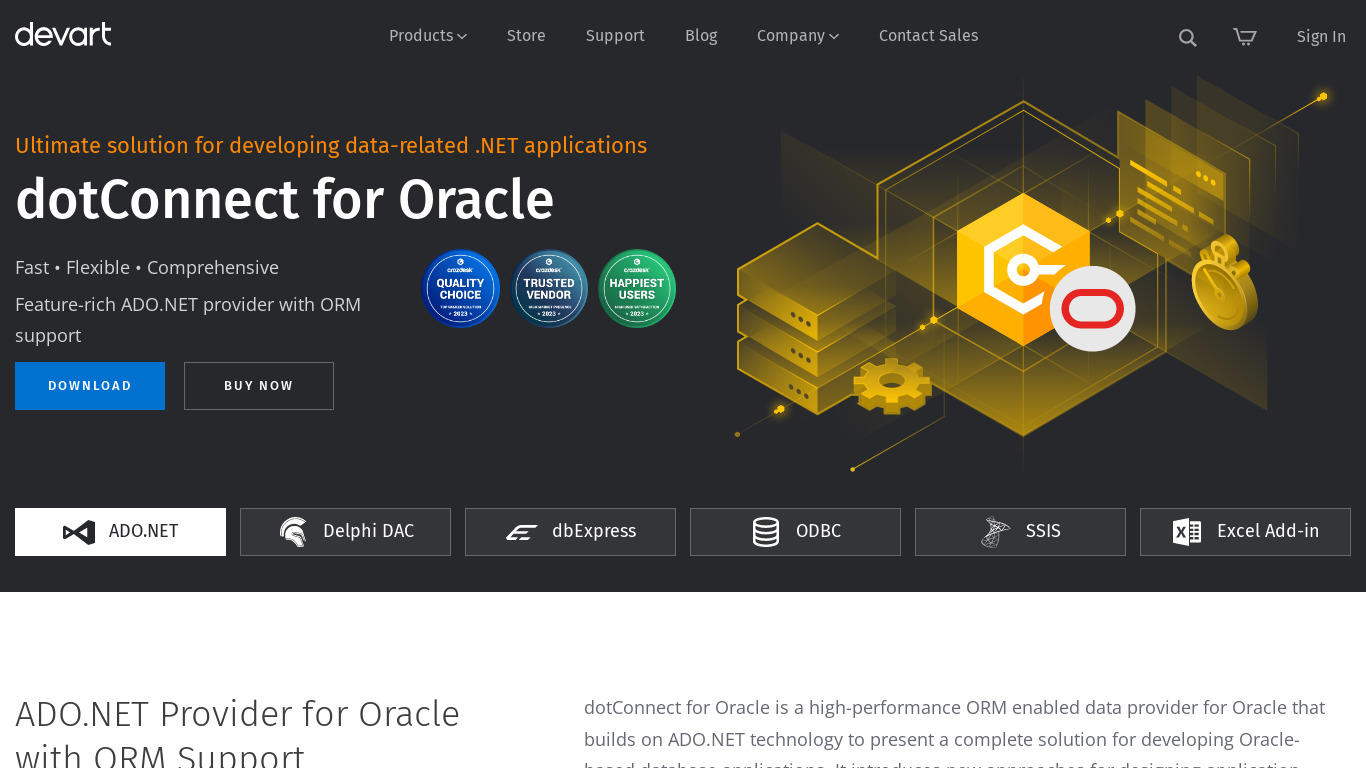Open the shopping cart icon
The height and width of the screenshot is (768, 1366).
point(1244,37)
